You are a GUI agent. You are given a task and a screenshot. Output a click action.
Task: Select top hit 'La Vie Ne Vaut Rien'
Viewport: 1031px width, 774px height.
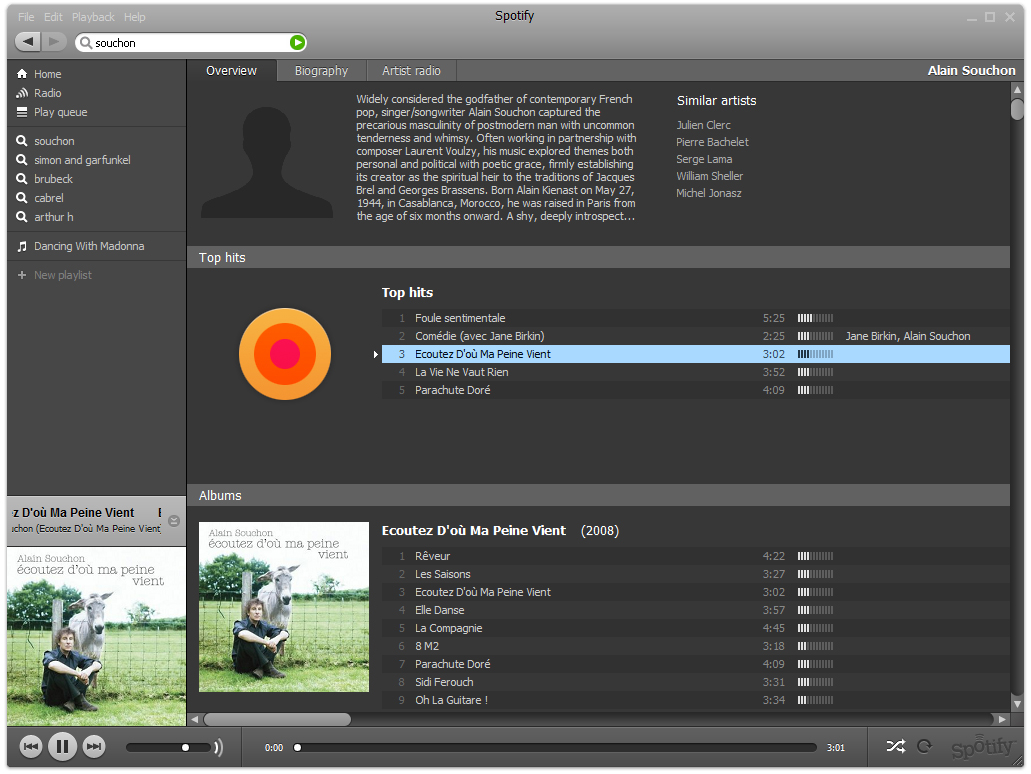click(x=696, y=372)
